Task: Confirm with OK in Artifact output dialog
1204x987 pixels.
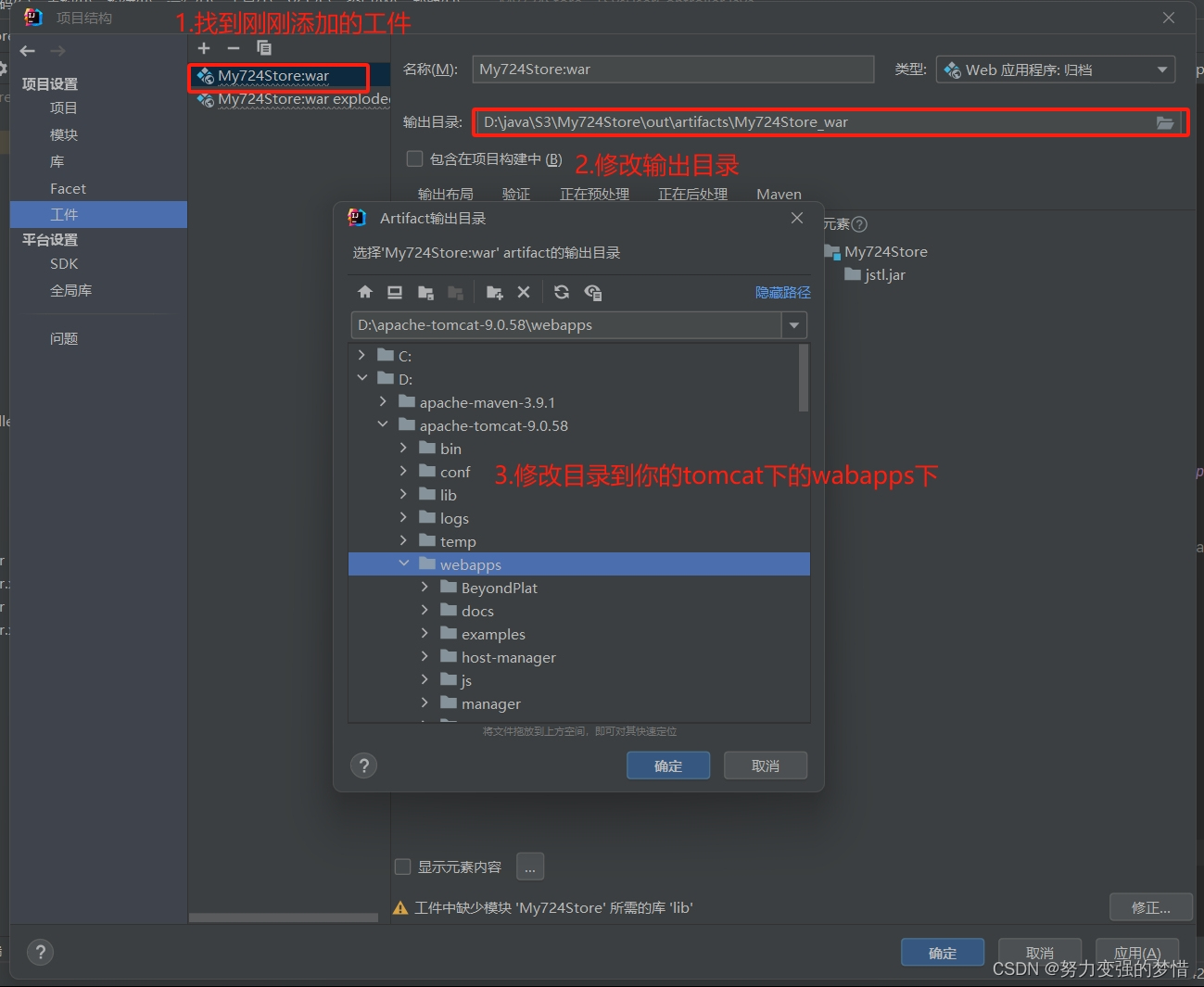Action: tap(668, 766)
